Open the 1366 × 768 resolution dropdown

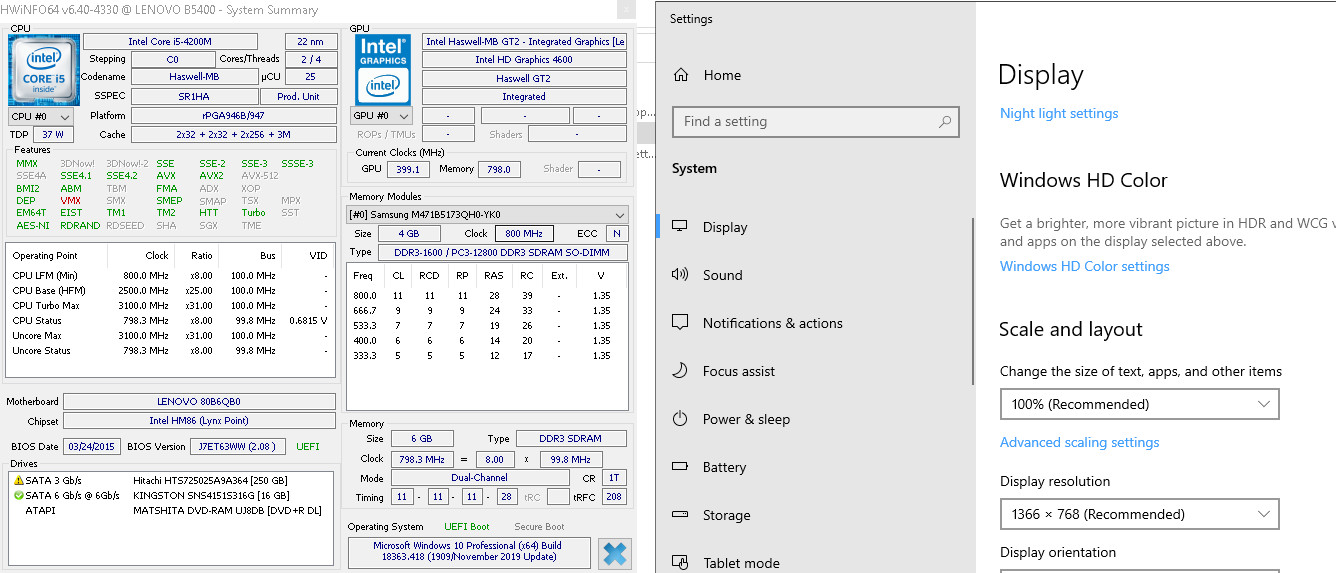pyautogui.click(x=1139, y=514)
